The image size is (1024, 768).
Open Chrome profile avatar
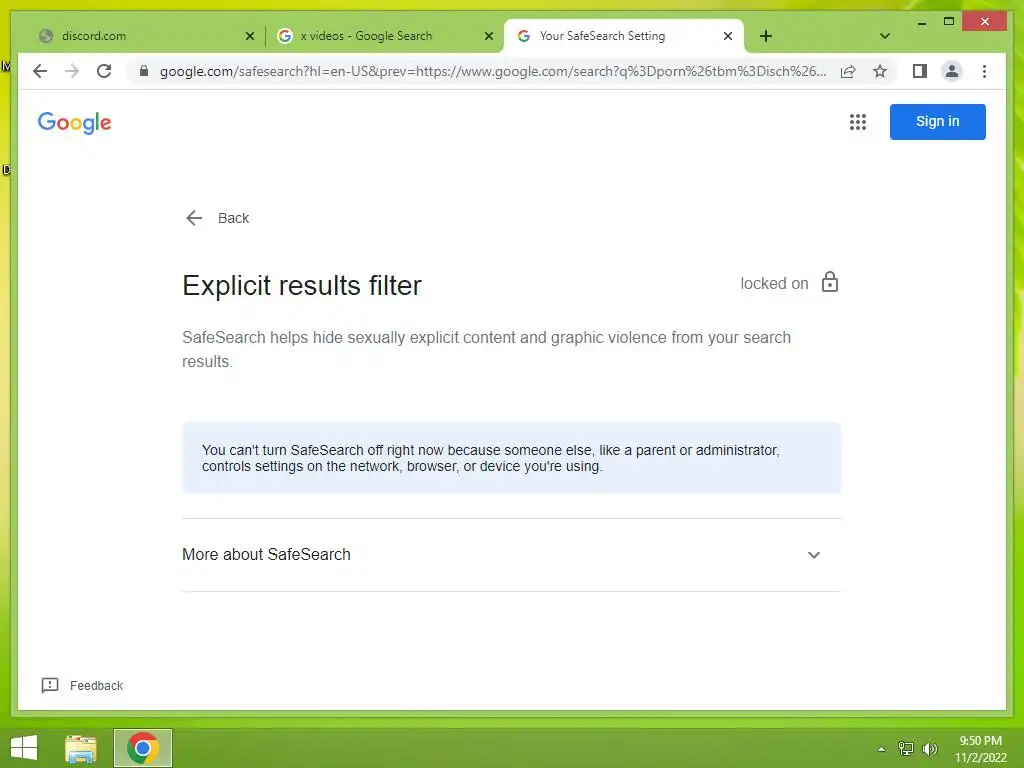point(952,71)
